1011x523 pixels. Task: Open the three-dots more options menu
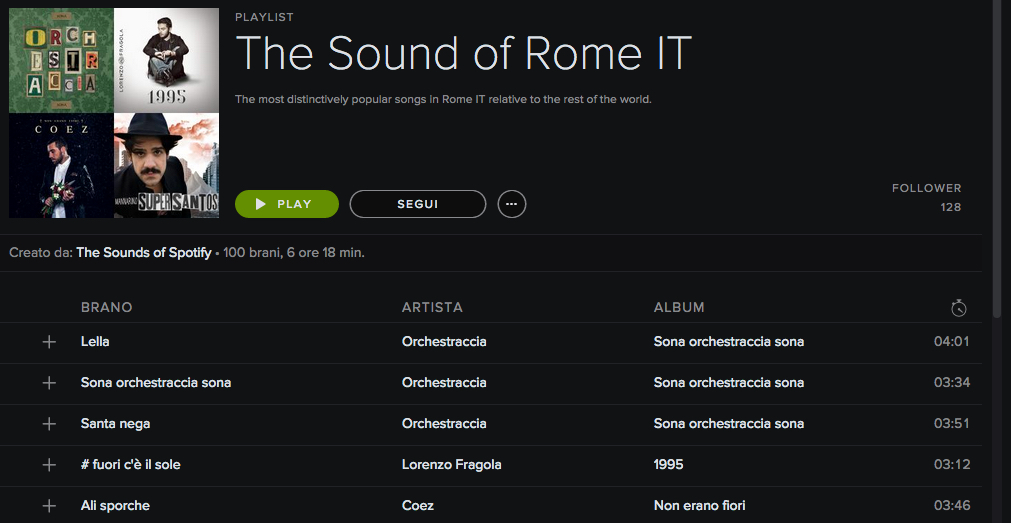pos(511,204)
